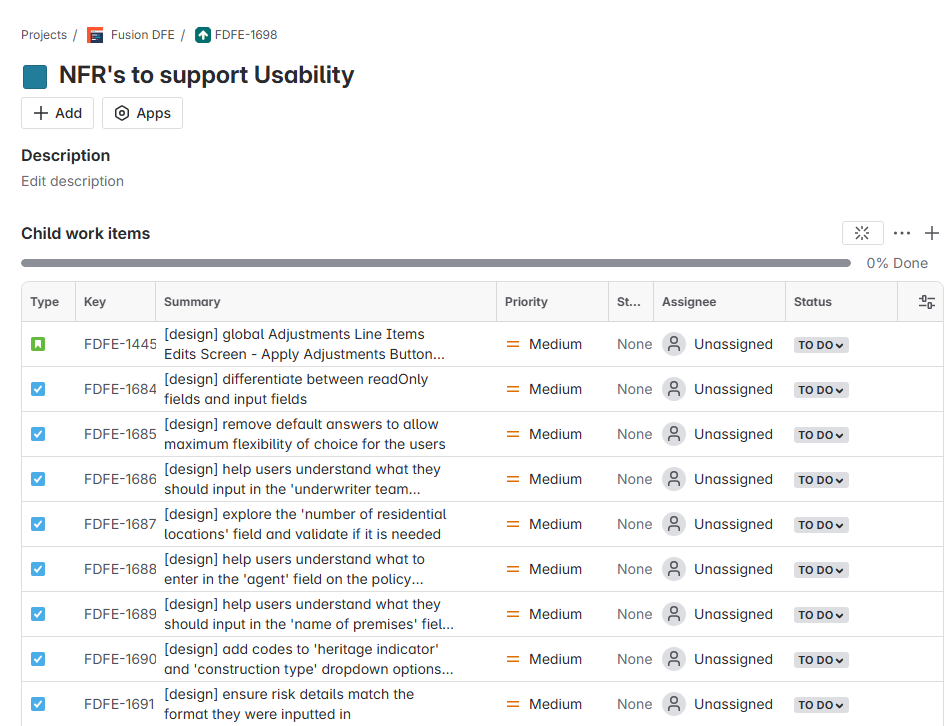Click the FDFE-1698 issue type icon in breadcrumb
The height and width of the screenshot is (726, 951).
[x=203, y=35]
